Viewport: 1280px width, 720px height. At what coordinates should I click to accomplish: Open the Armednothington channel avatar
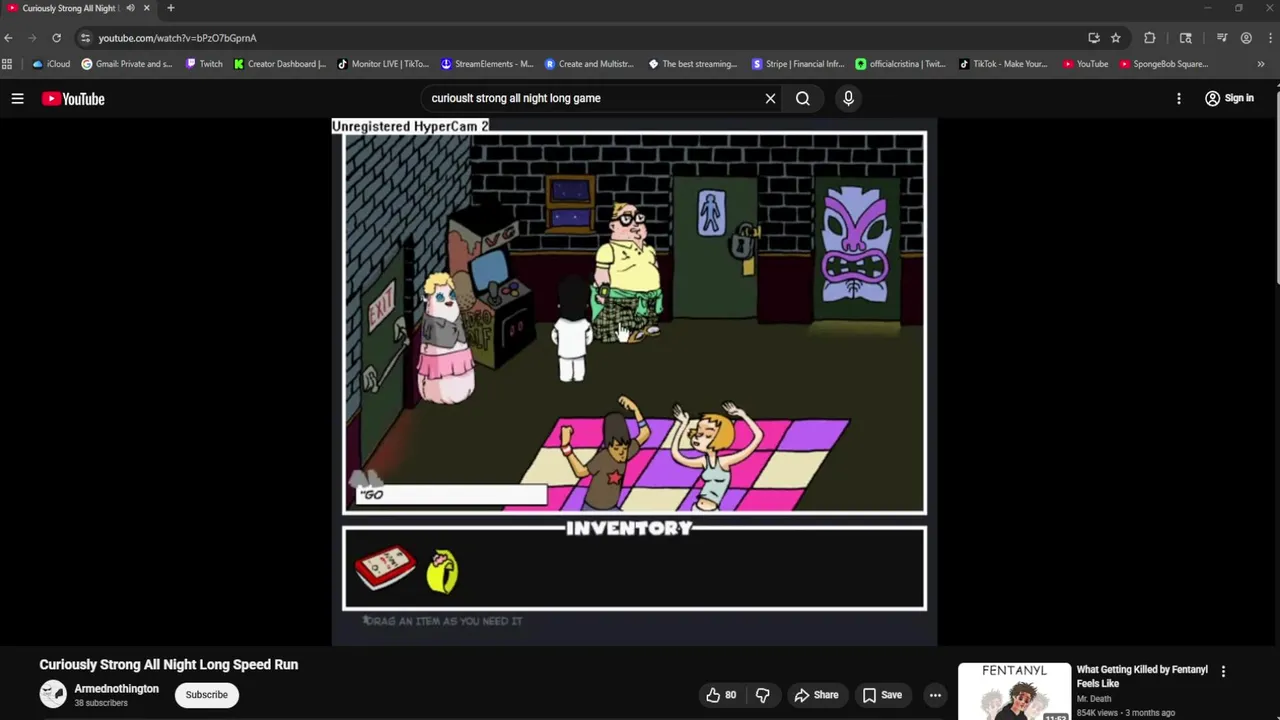coord(53,693)
